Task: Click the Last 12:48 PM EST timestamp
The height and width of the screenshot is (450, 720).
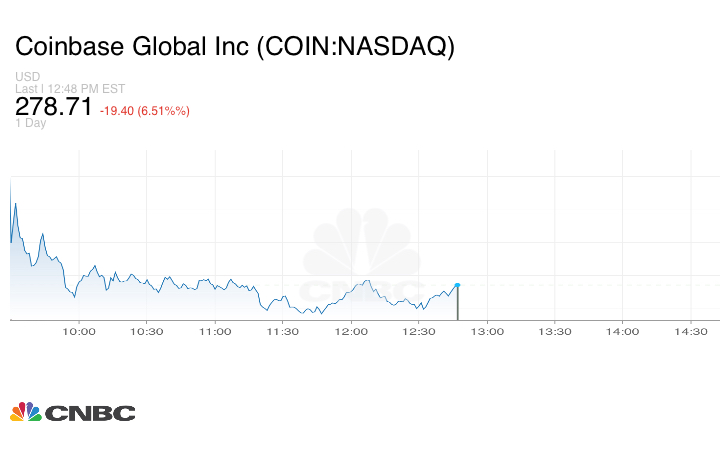Action: pyautogui.click(x=68, y=89)
